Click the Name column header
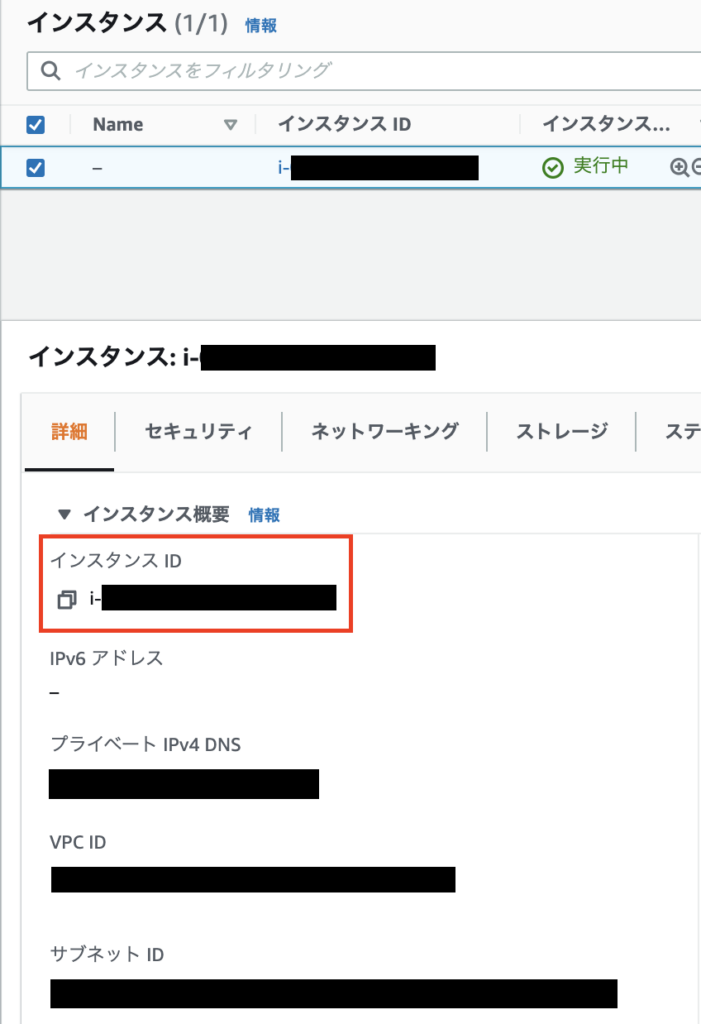 (118, 124)
